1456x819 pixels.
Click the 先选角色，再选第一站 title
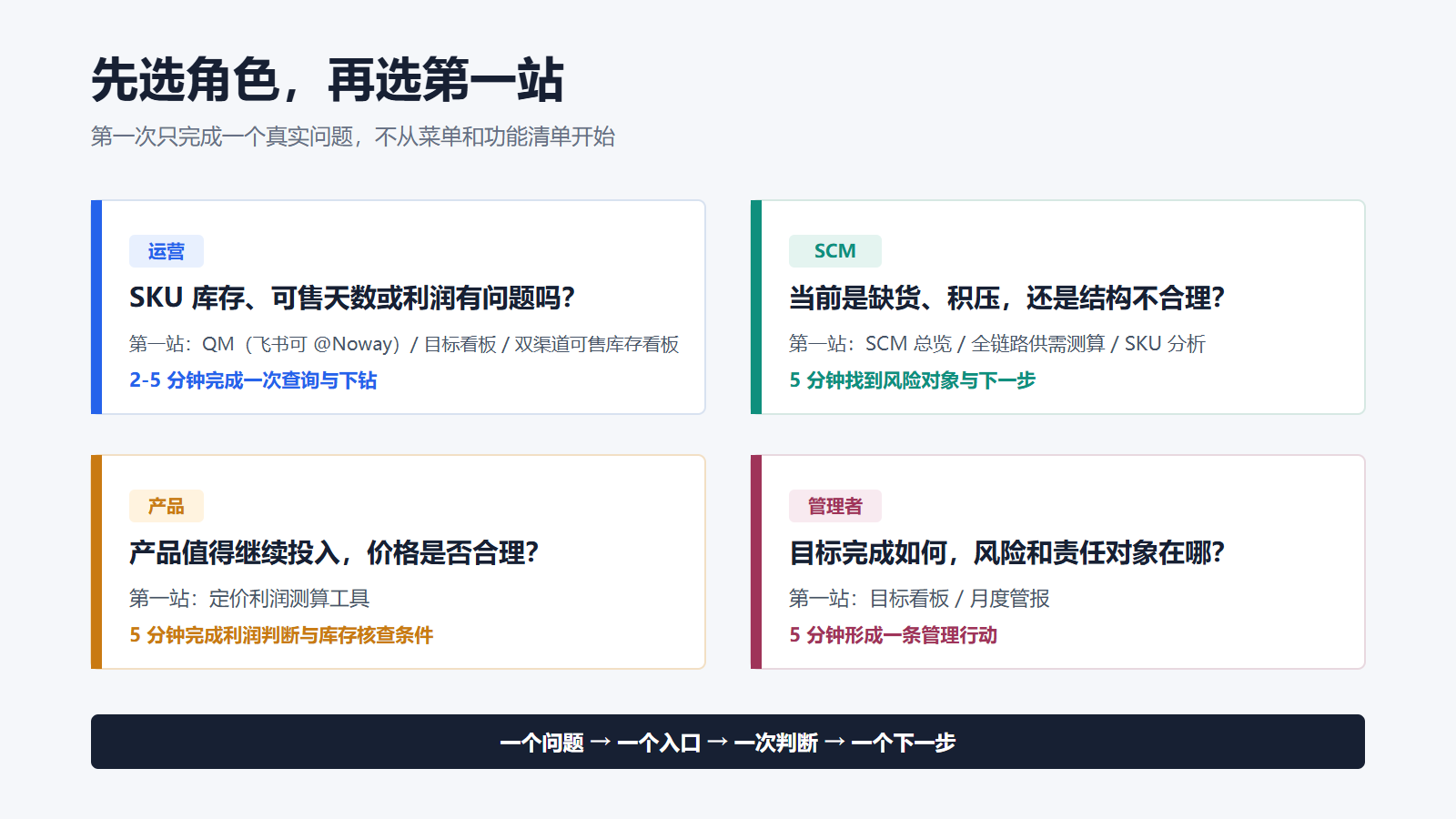(x=328, y=80)
